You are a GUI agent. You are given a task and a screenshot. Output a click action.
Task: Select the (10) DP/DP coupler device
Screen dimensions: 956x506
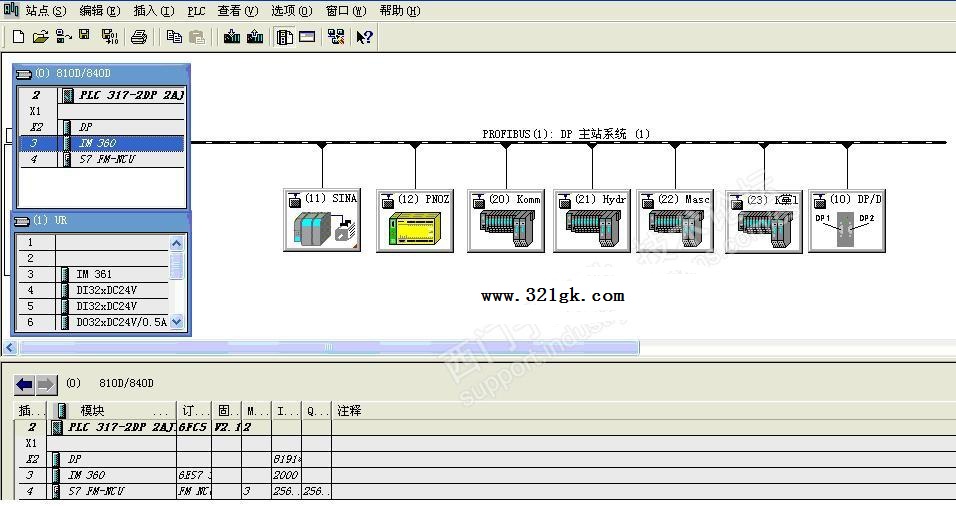[847, 221]
